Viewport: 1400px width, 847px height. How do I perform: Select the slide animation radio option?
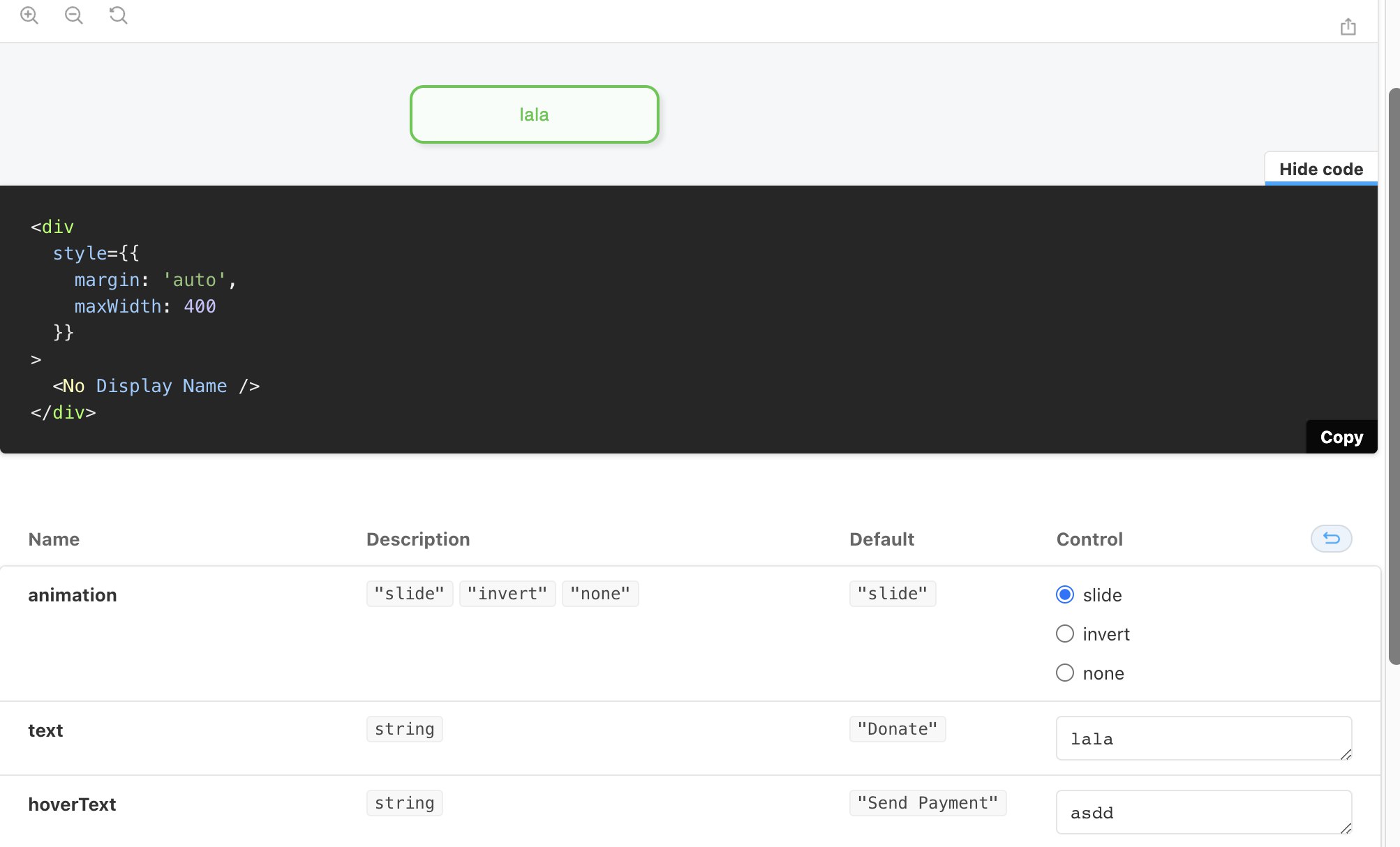tap(1065, 594)
